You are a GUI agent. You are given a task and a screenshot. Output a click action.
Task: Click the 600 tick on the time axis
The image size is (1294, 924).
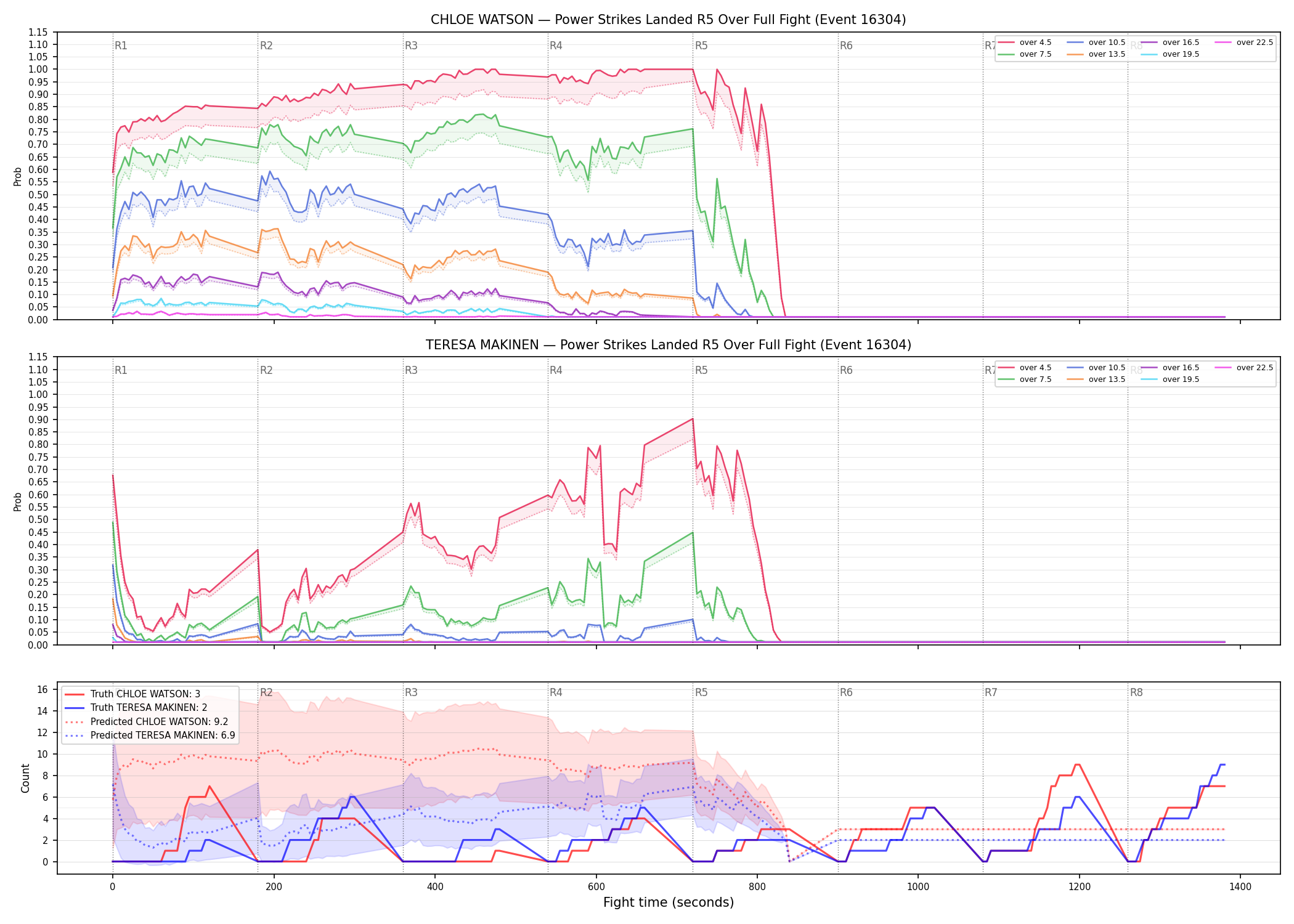(596, 887)
